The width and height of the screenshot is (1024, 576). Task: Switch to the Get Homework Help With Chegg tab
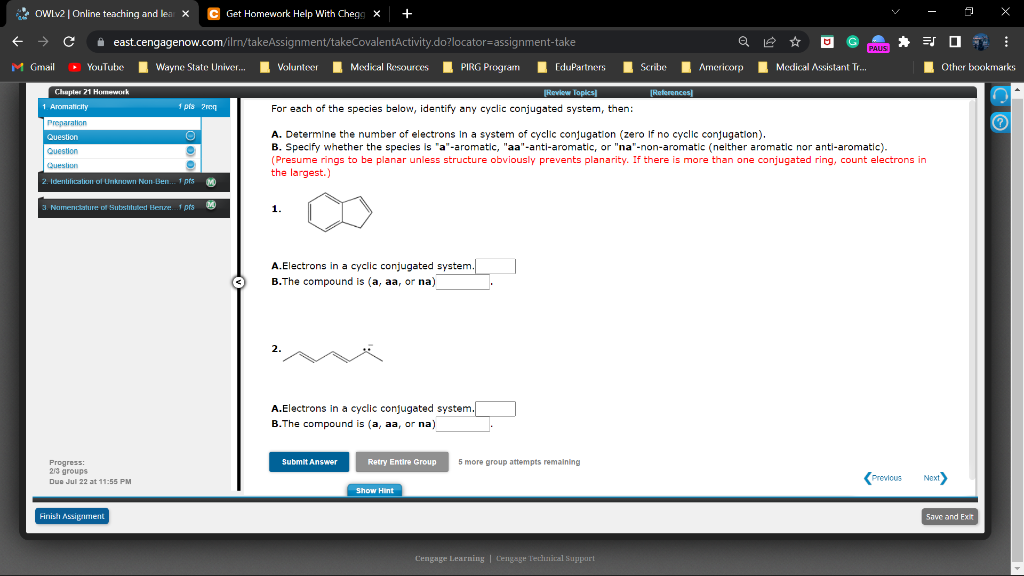294,14
